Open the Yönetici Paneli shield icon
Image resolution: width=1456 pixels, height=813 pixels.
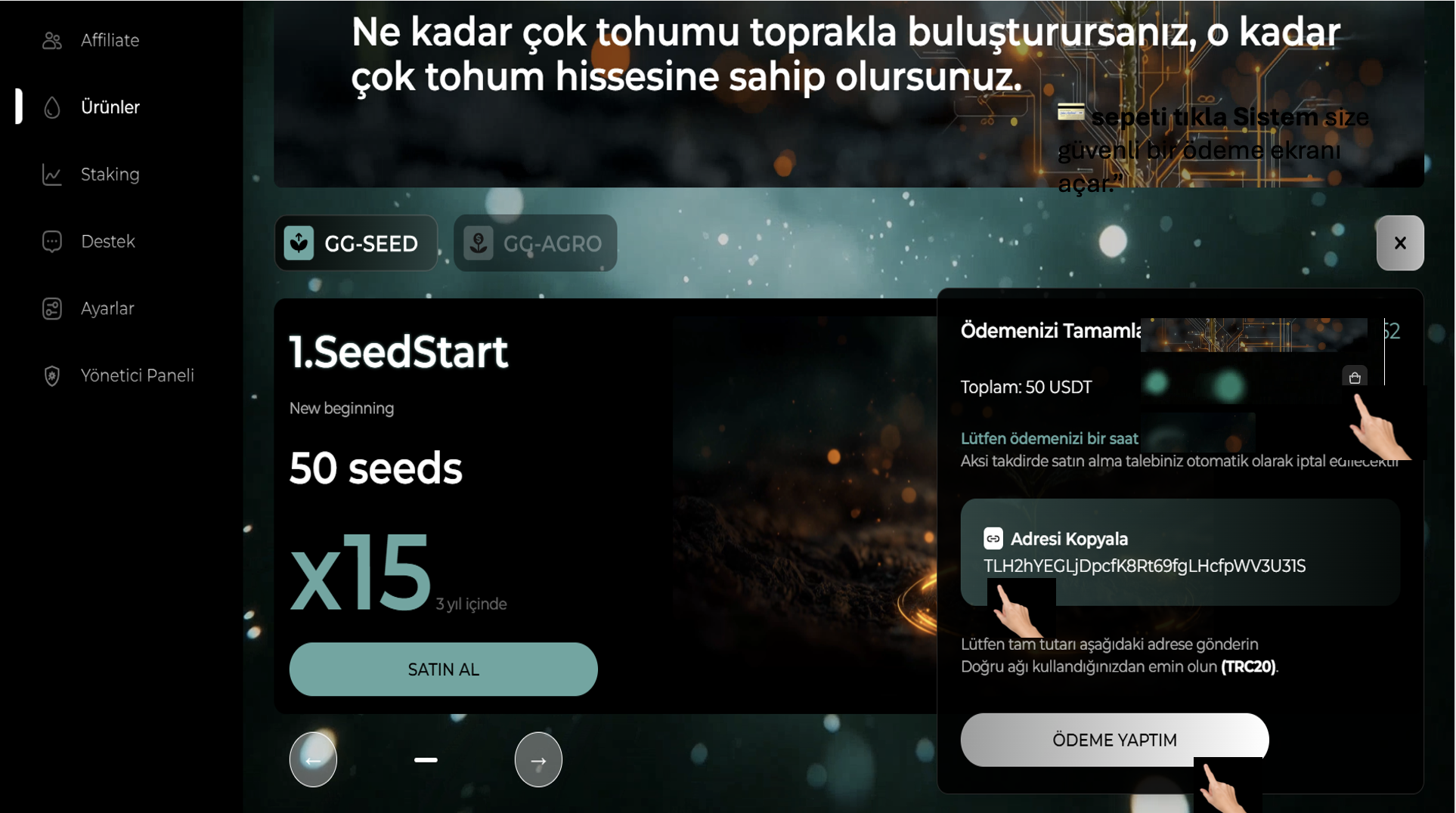click(x=51, y=376)
